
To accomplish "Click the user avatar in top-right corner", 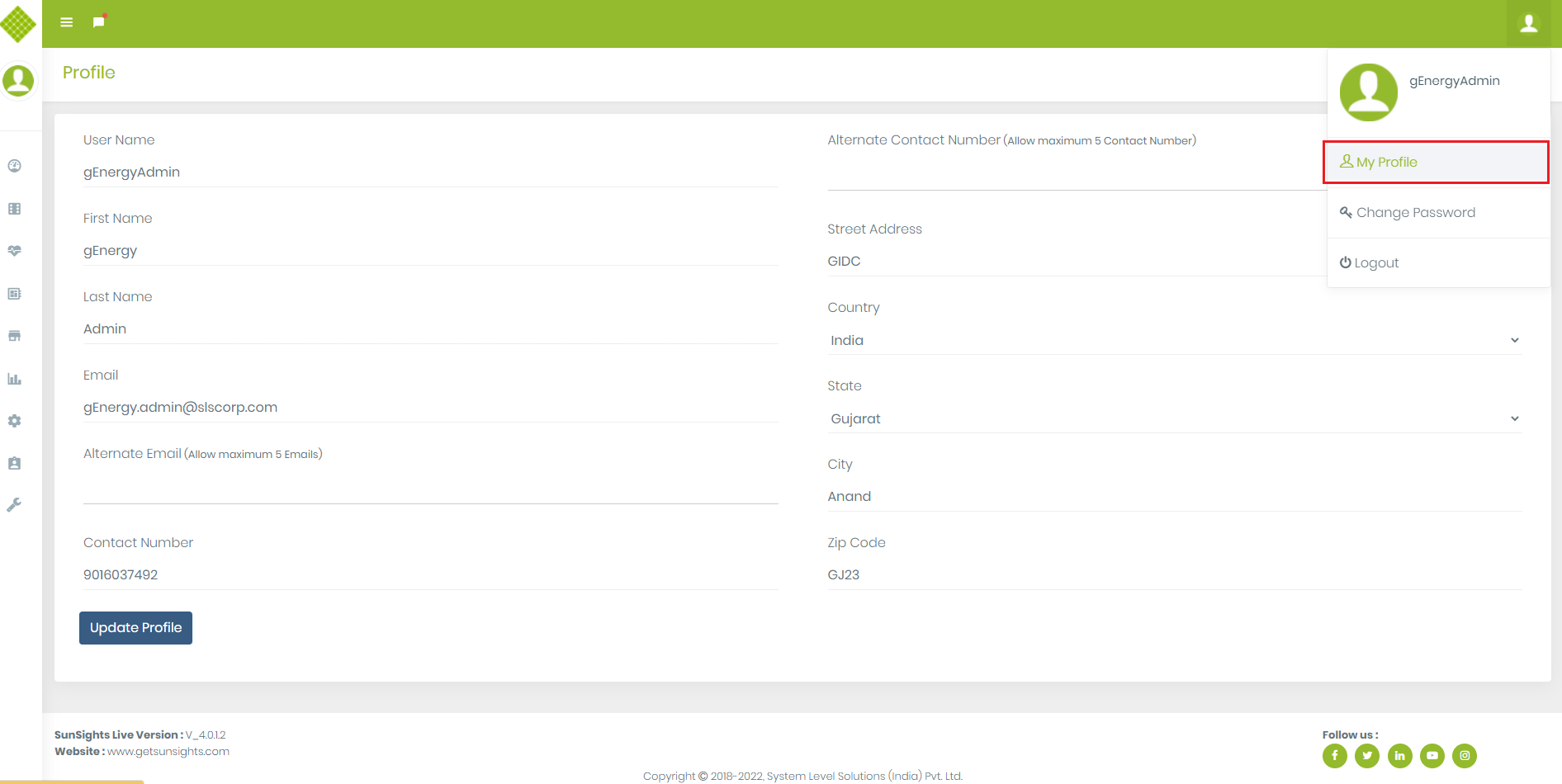I will [x=1528, y=23].
